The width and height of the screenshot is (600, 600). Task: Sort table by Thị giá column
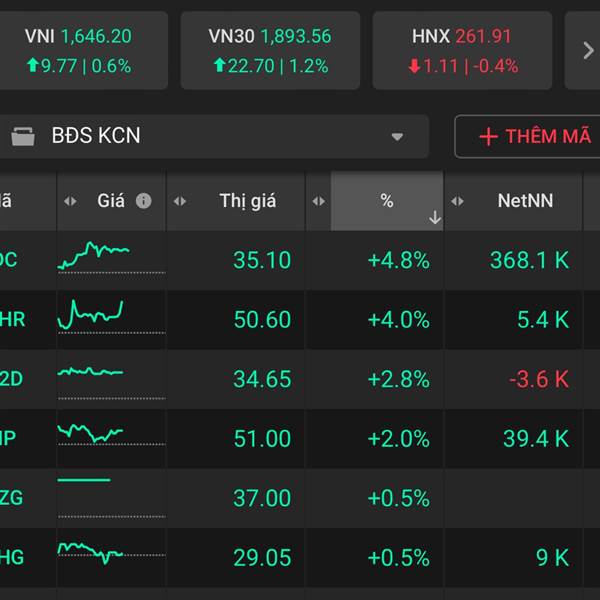click(247, 201)
